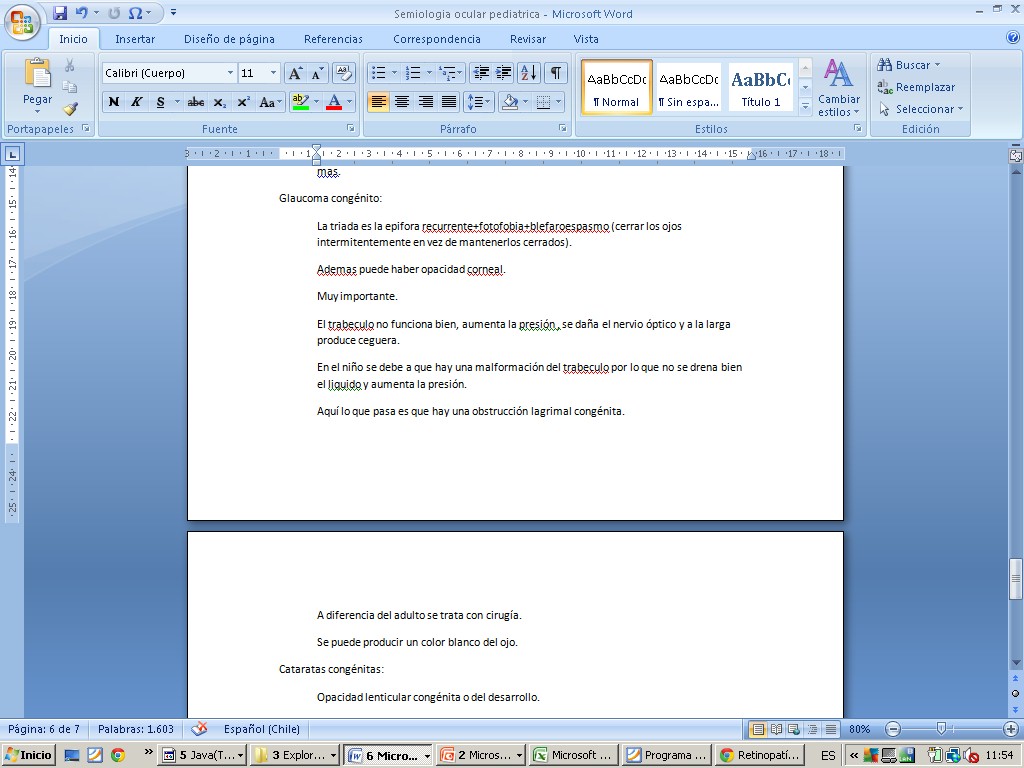
Task: Click the Save floppy disk icon
Action: click(x=60, y=13)
